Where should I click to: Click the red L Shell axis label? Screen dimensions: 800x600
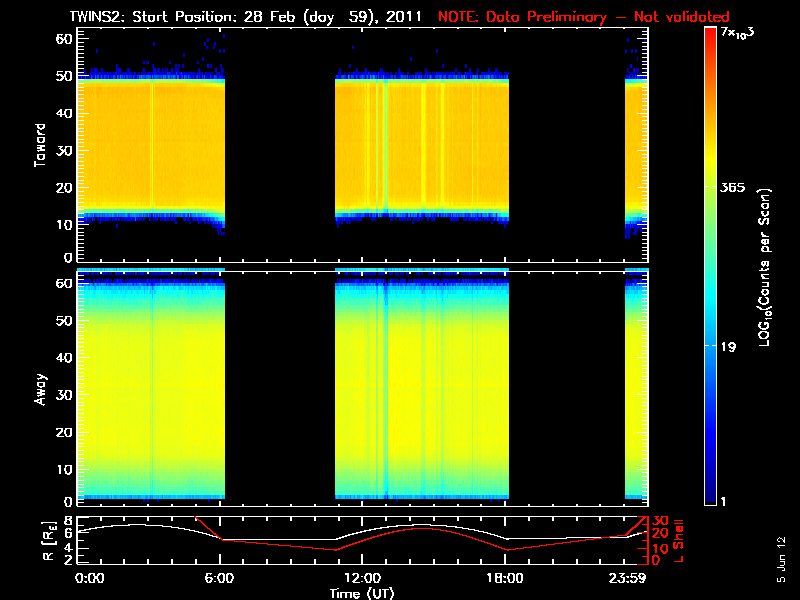[680, 539]
